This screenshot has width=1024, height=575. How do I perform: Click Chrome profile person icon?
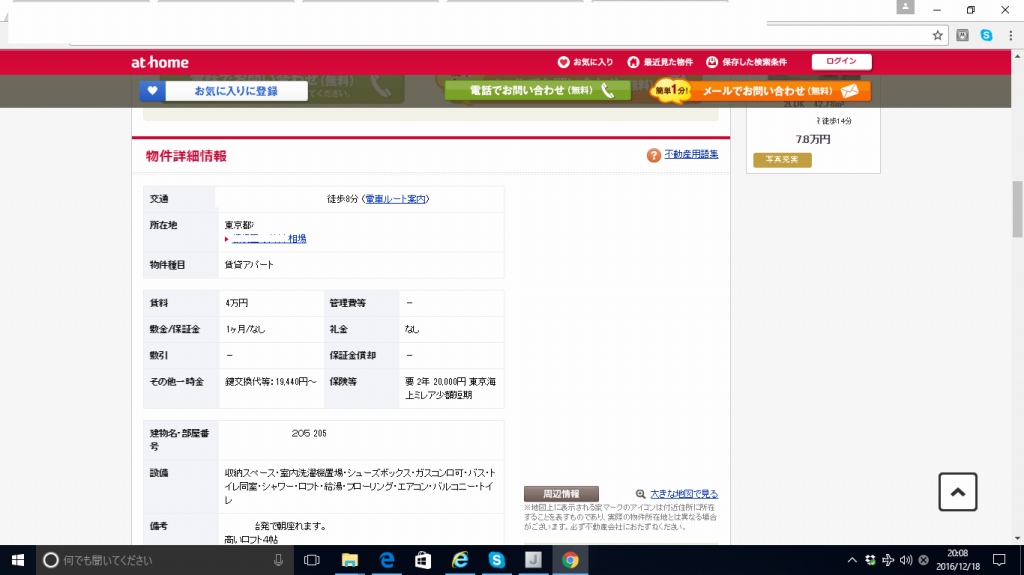905,7
